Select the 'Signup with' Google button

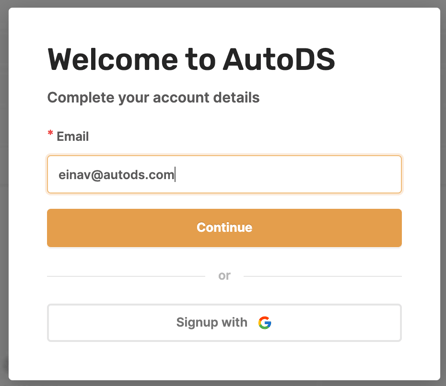[224, 323]
